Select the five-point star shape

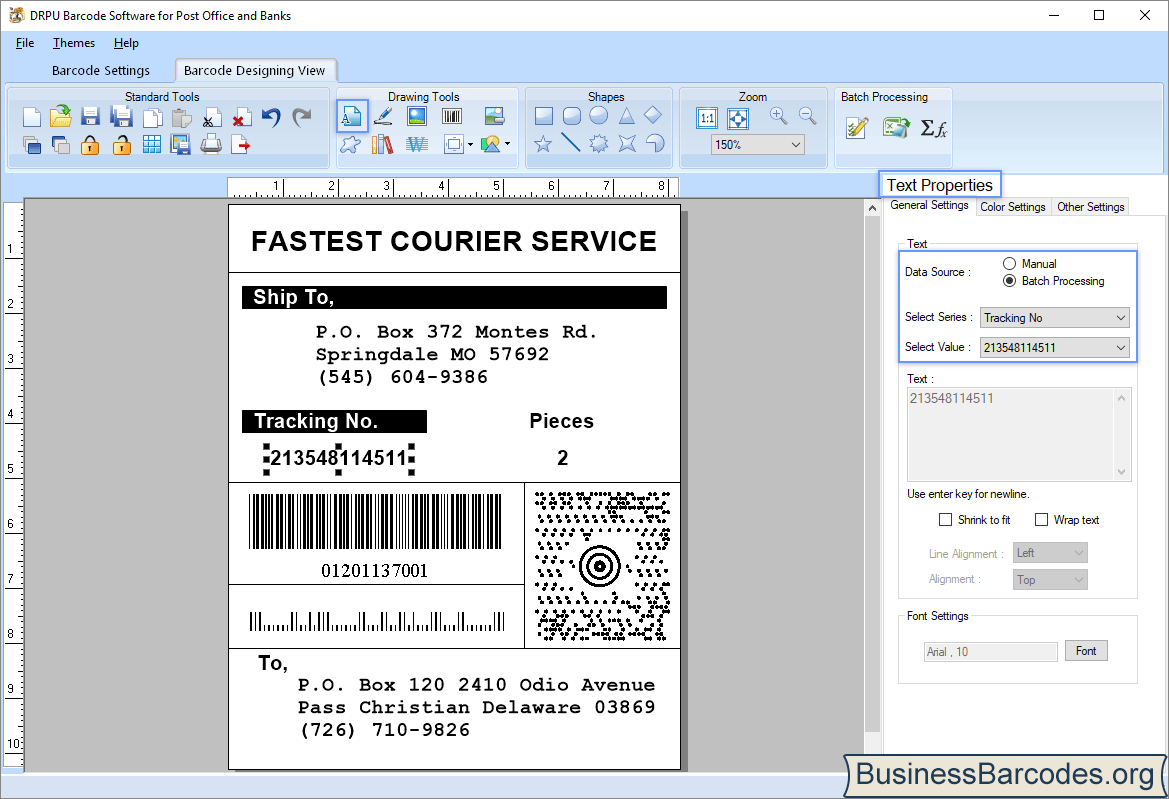(x=543, y=144)
